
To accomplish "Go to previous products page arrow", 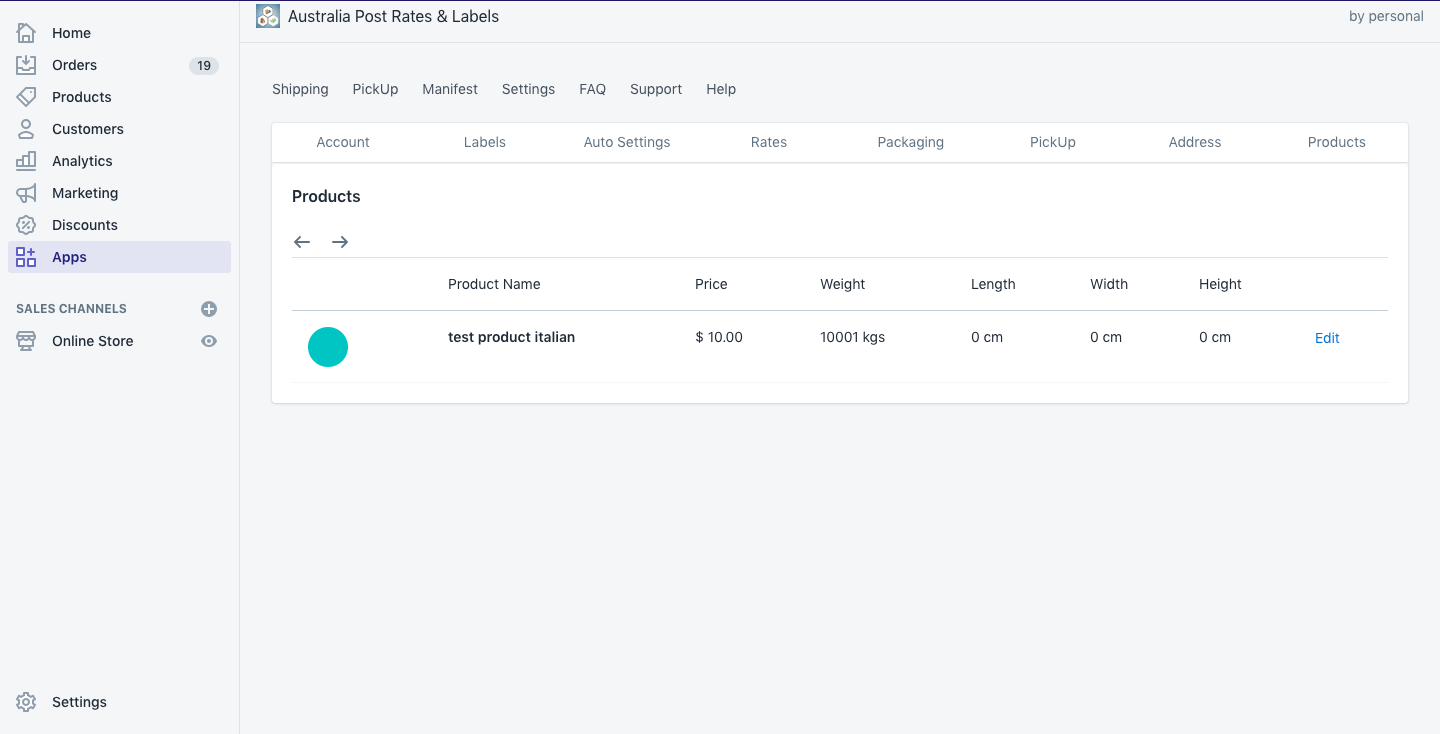I will (302, 242).
